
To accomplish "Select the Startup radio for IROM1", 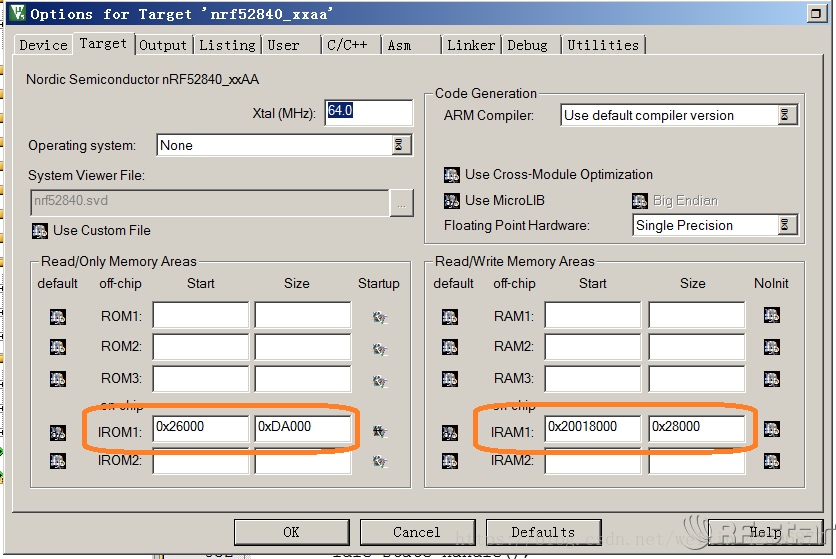I will click(x=379, y=432).
